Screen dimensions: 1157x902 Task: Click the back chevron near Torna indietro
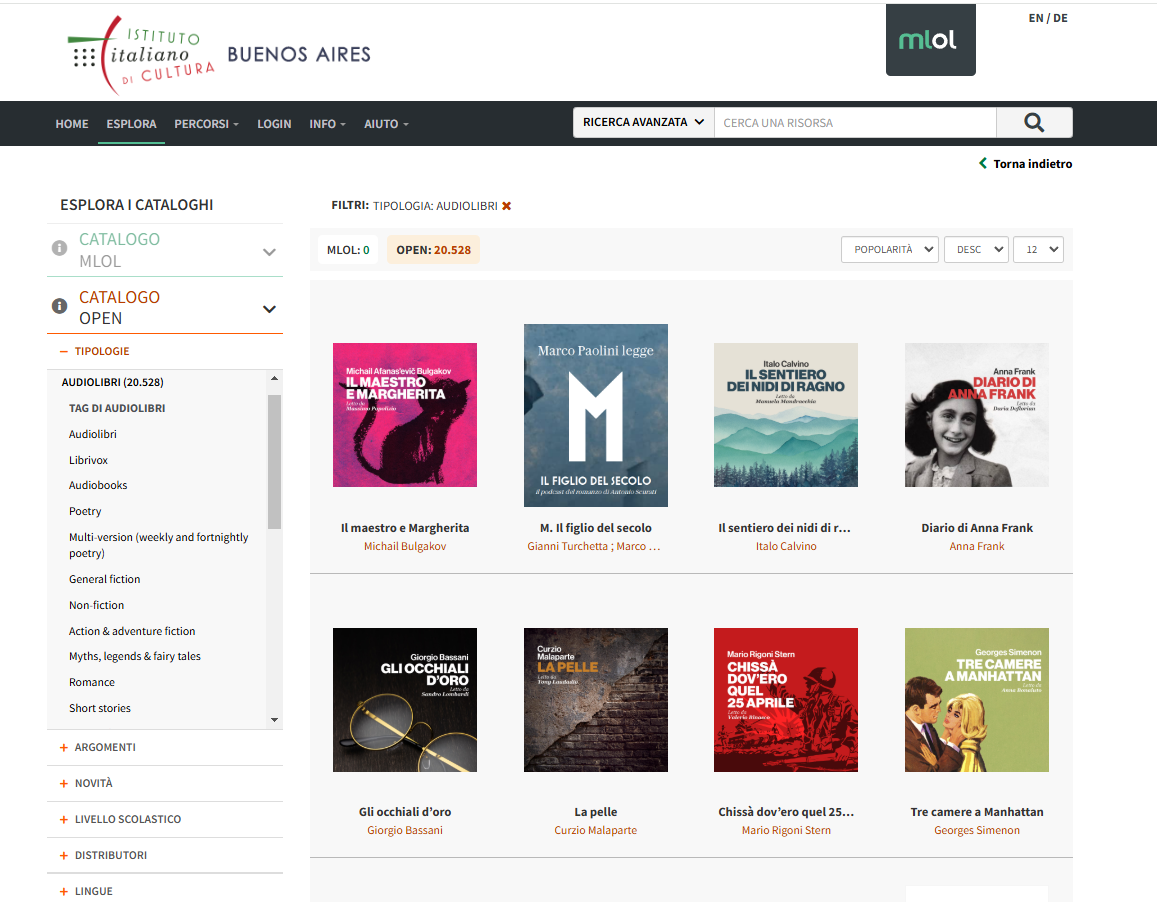click(x=983, y=163)
